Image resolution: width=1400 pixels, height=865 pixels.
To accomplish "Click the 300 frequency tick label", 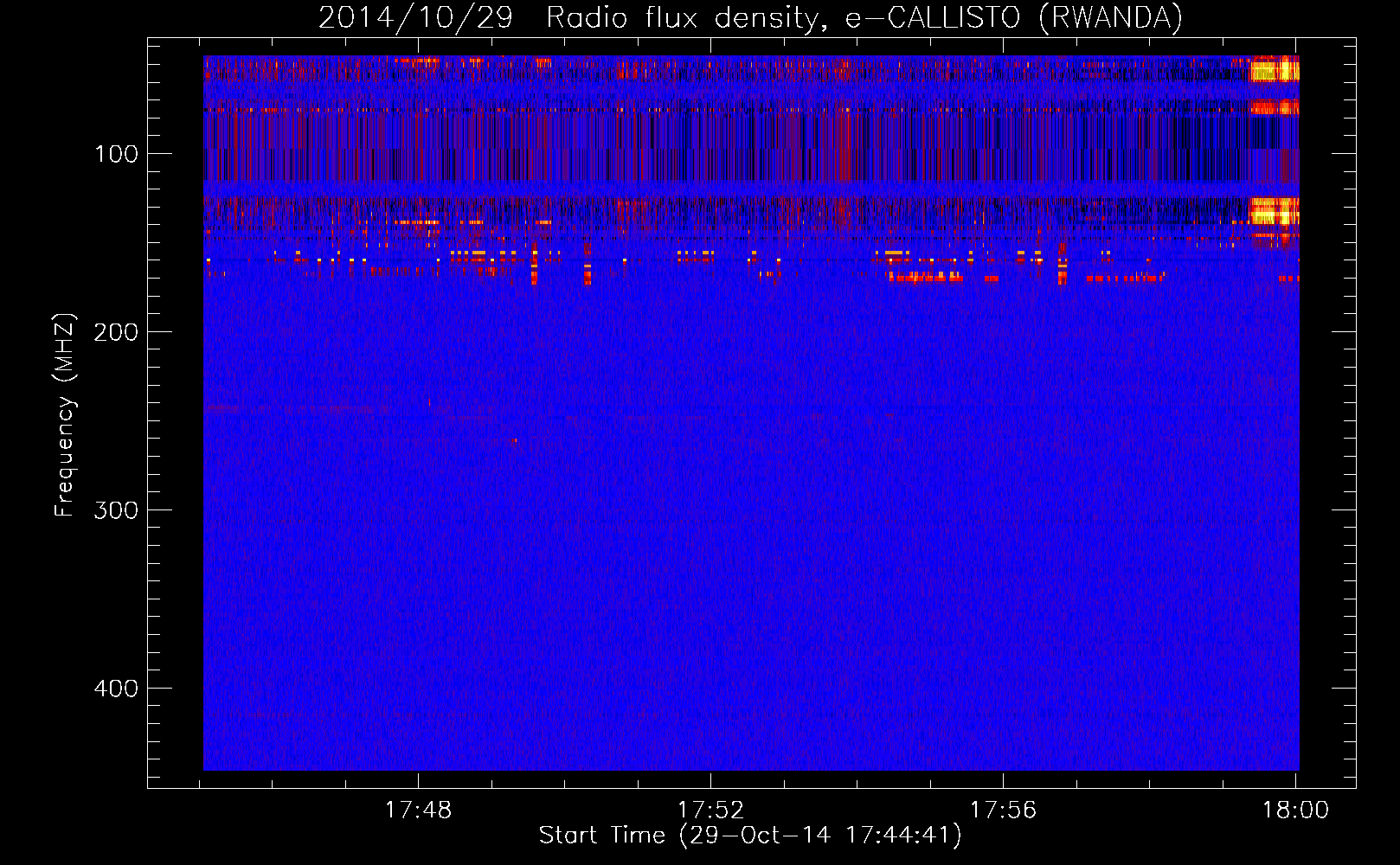I will pos(116,510).
